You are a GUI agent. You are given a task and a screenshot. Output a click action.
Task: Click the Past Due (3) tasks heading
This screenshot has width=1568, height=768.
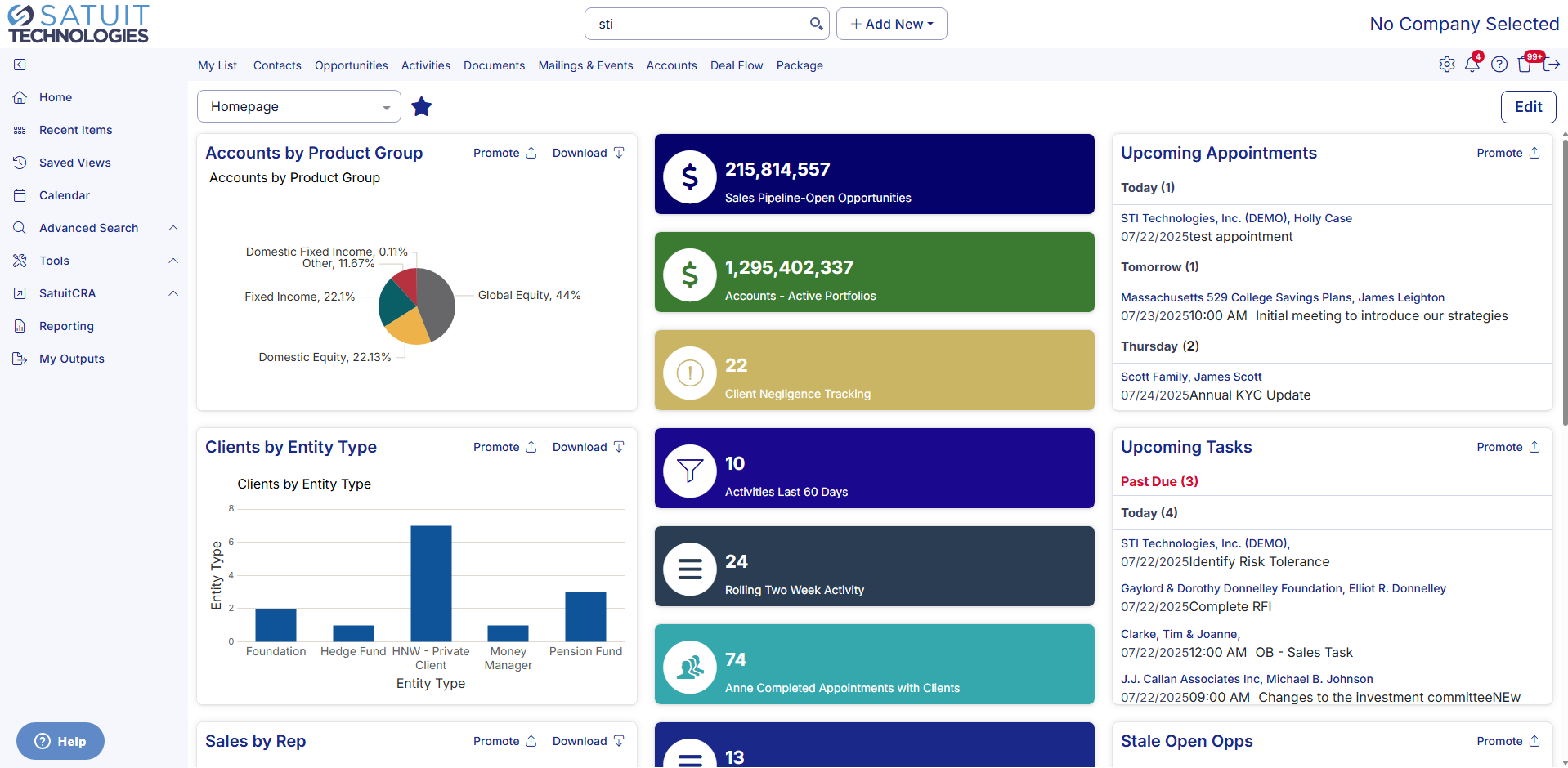tap(1159, 481)
